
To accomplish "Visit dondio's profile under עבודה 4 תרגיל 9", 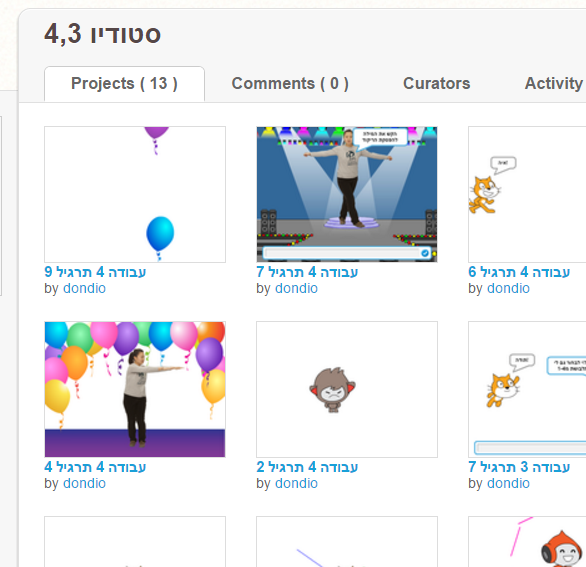I will 84,289.
